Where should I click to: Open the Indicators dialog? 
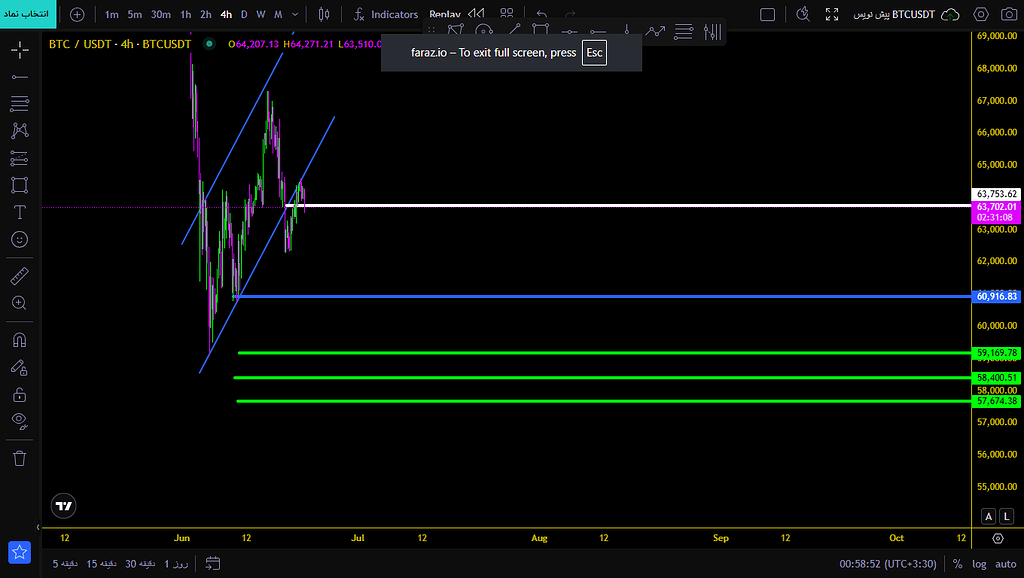coord(386,14)
